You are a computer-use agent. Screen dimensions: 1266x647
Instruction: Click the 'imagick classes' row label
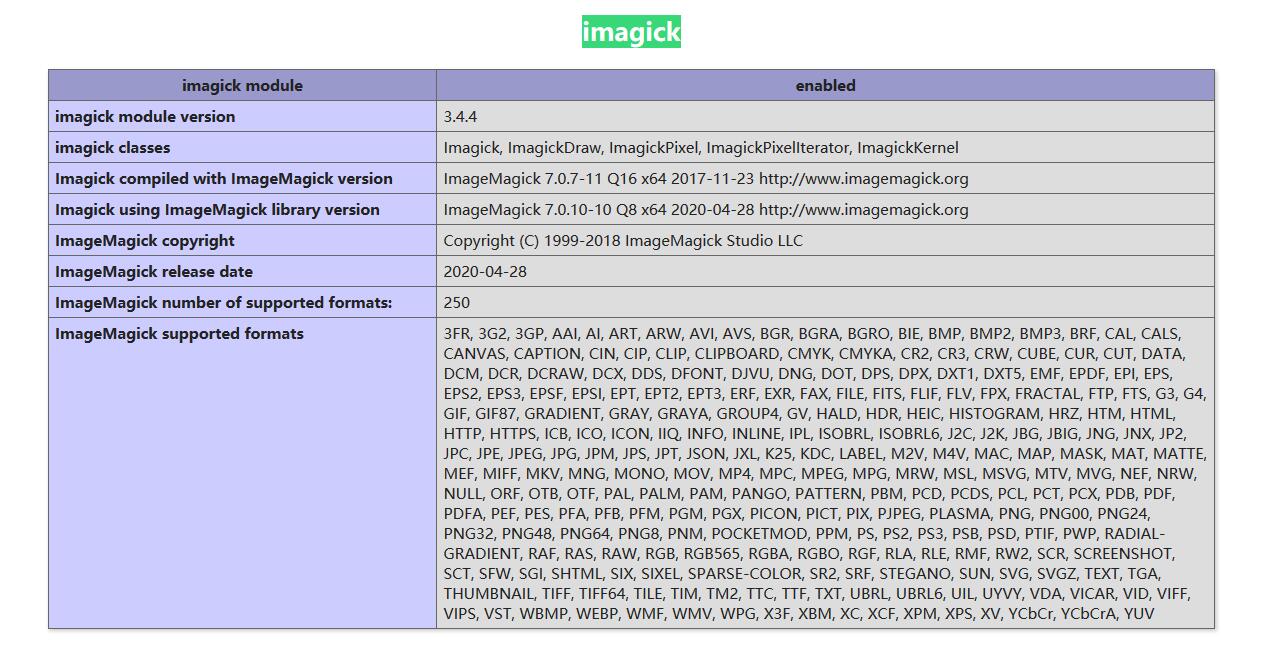[x=113, y=148]
